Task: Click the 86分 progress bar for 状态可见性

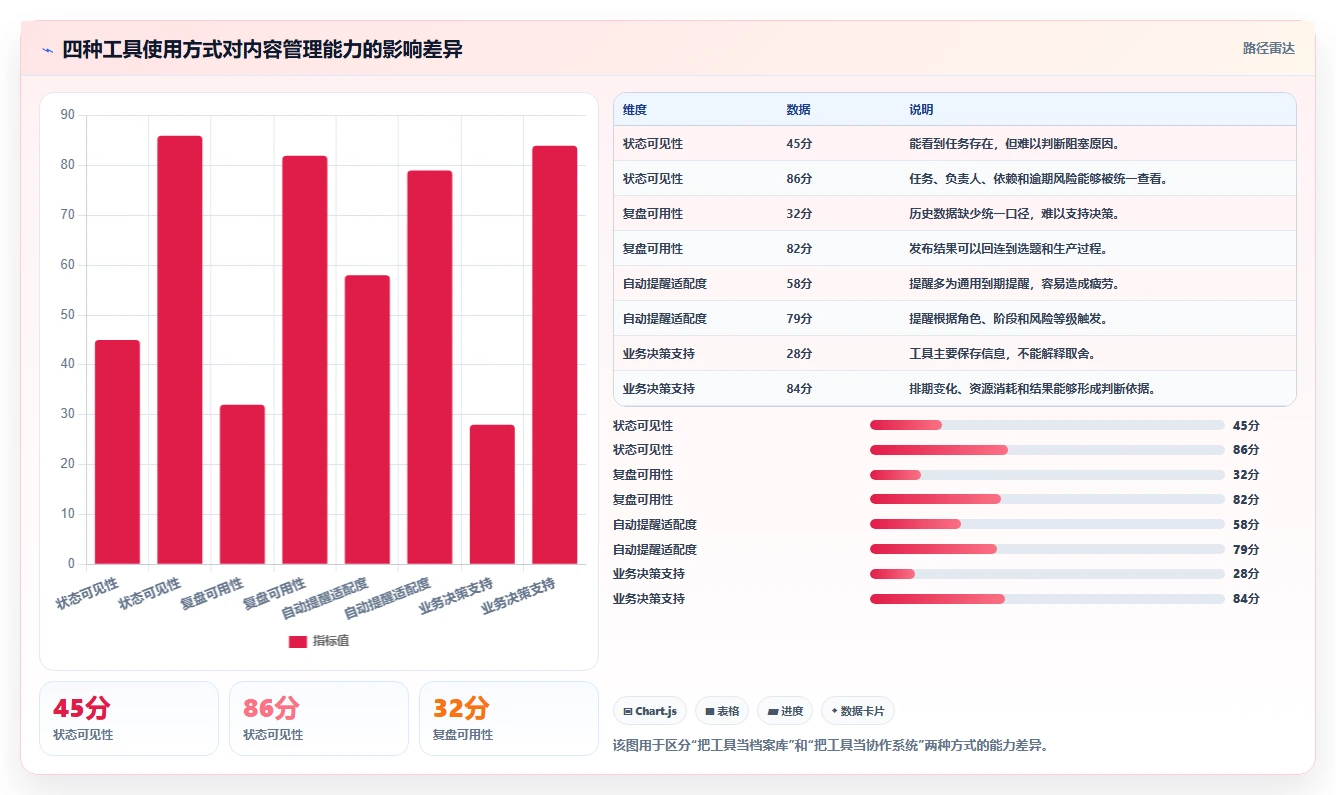Action: pyautogui.click(x=1047, y=450)
